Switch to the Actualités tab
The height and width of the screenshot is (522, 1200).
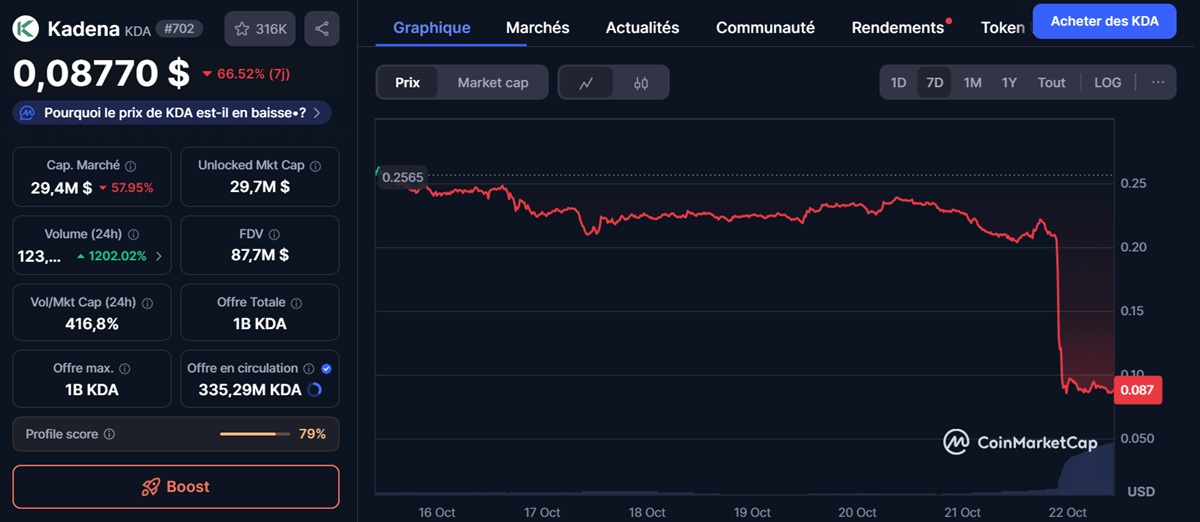tap(642, 28)
